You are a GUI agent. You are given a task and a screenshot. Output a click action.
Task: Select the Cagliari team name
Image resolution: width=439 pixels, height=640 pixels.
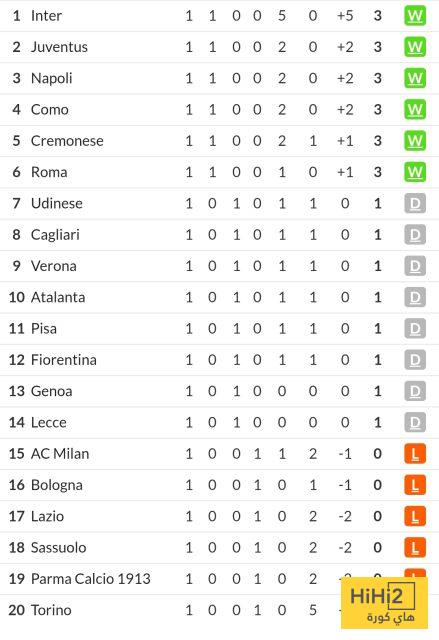[x=55, y=235]
